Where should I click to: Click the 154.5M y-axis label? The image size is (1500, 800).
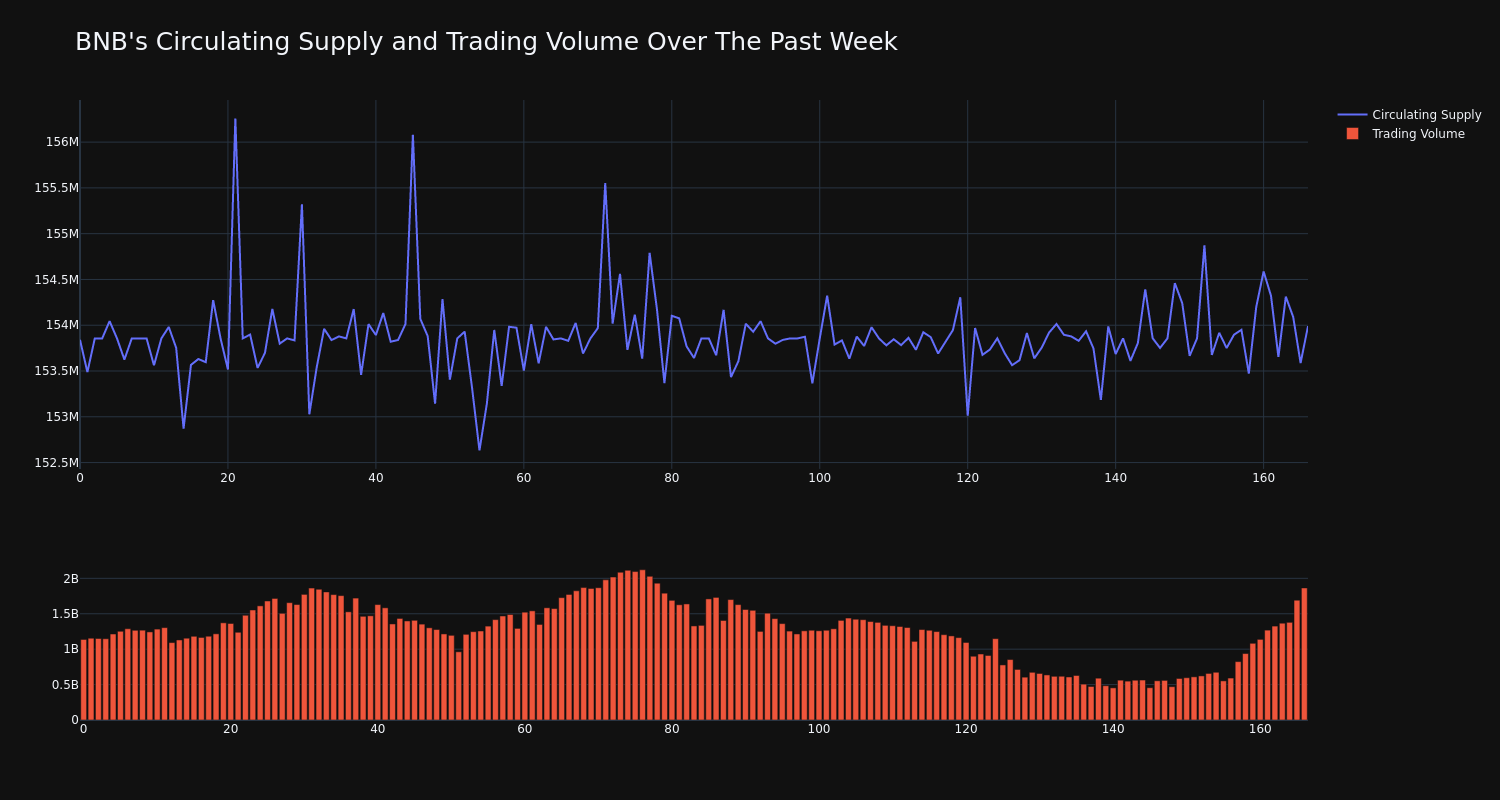tap(57, 280)
